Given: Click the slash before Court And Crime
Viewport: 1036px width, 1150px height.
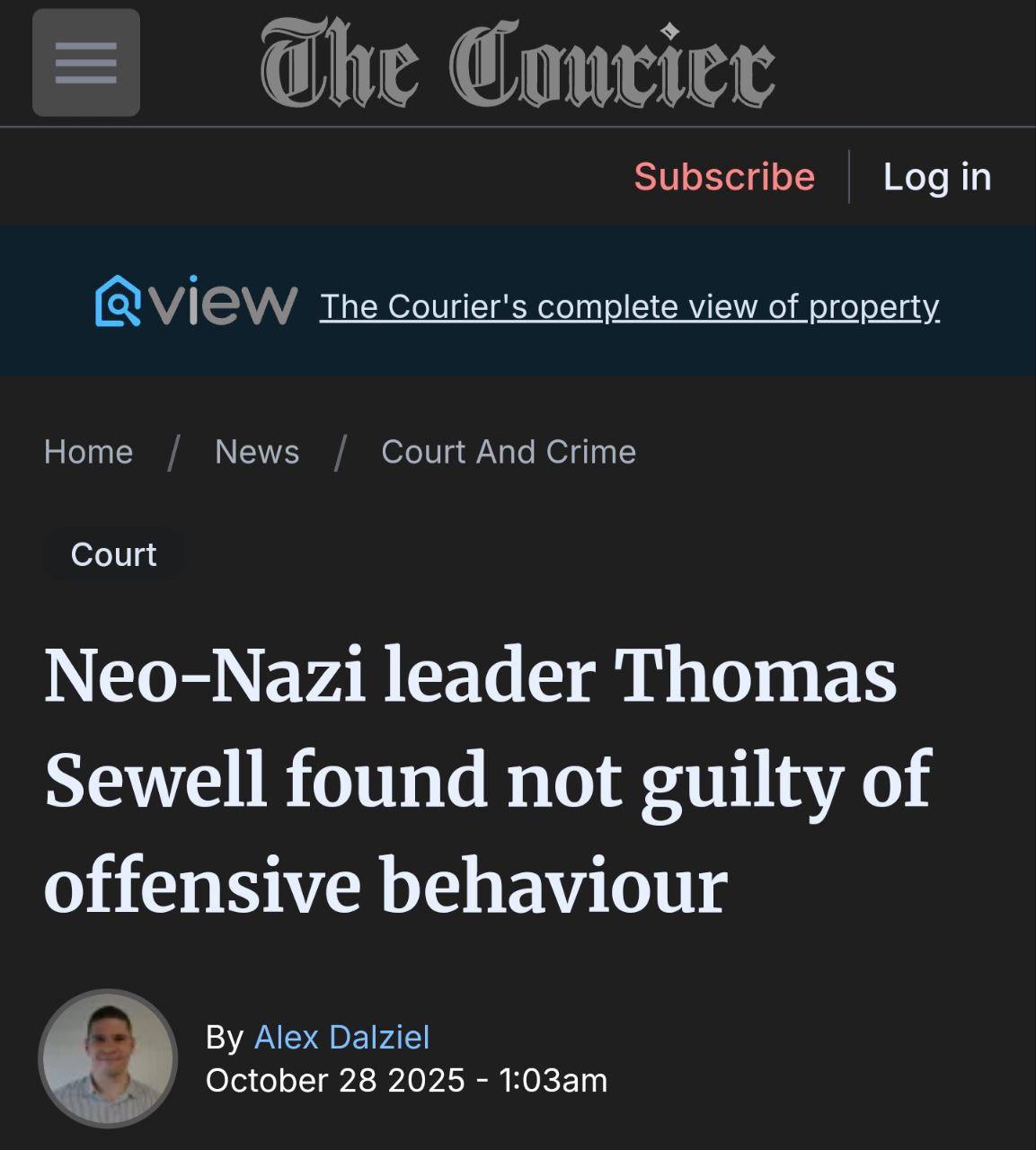Looking at the screenshot, I should click(x=340, y=452).
